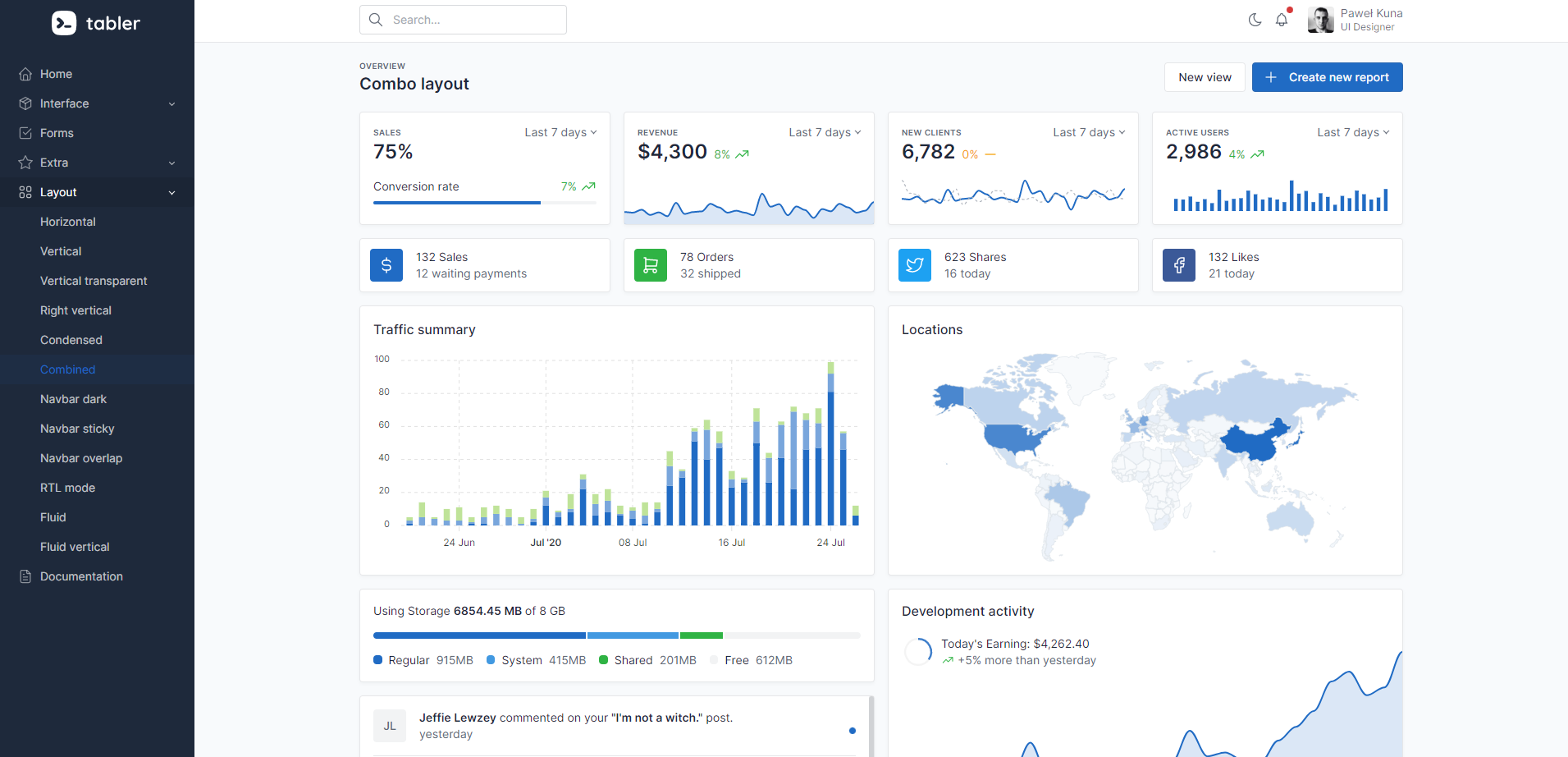Click the Regular segment of storage bar
This screenshot has height=757, width=1568.
pos(479,635)
